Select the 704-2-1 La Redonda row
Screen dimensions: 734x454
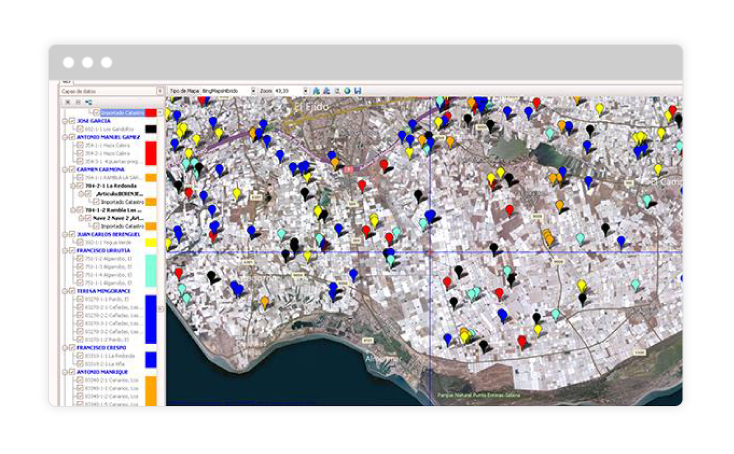(x=111, y=186)
